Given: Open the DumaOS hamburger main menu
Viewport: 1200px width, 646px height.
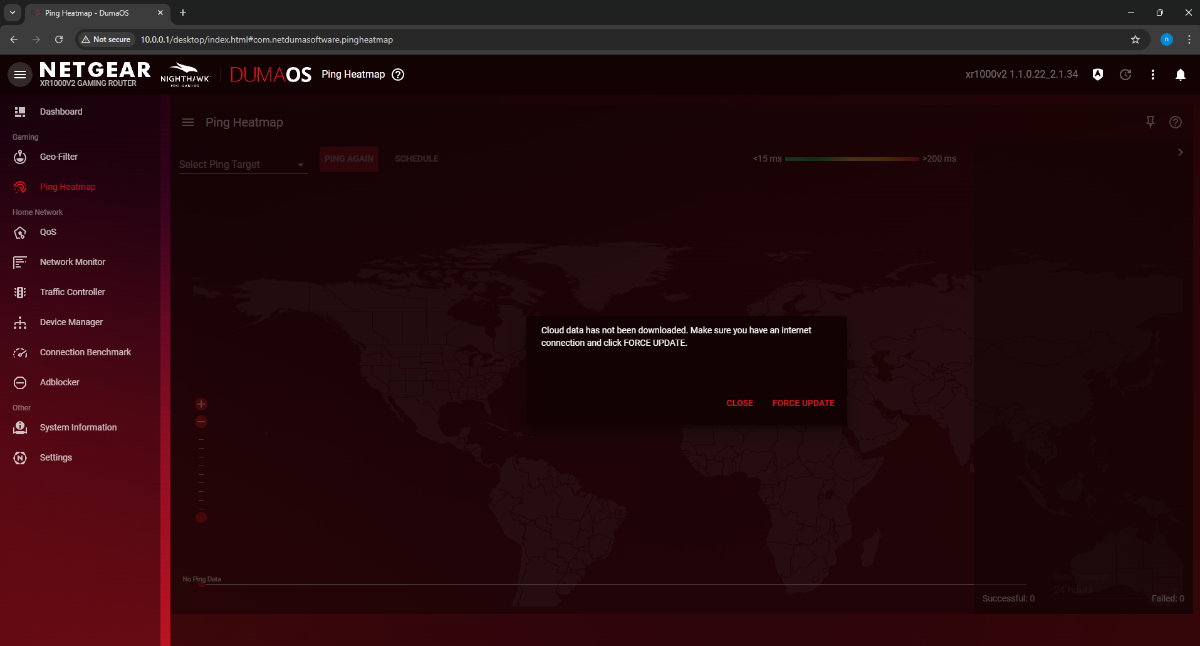Looking at the screenshot, I should 20,75.
